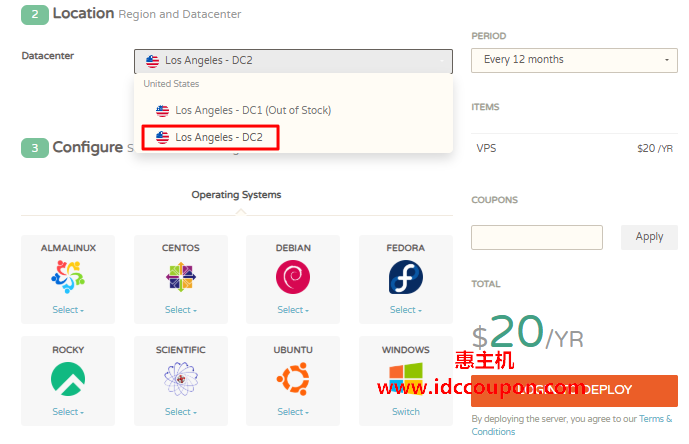Expand the Rocky Select version dropdown
This screenshot has height=444, width=689.
click(x=68, y=412)
